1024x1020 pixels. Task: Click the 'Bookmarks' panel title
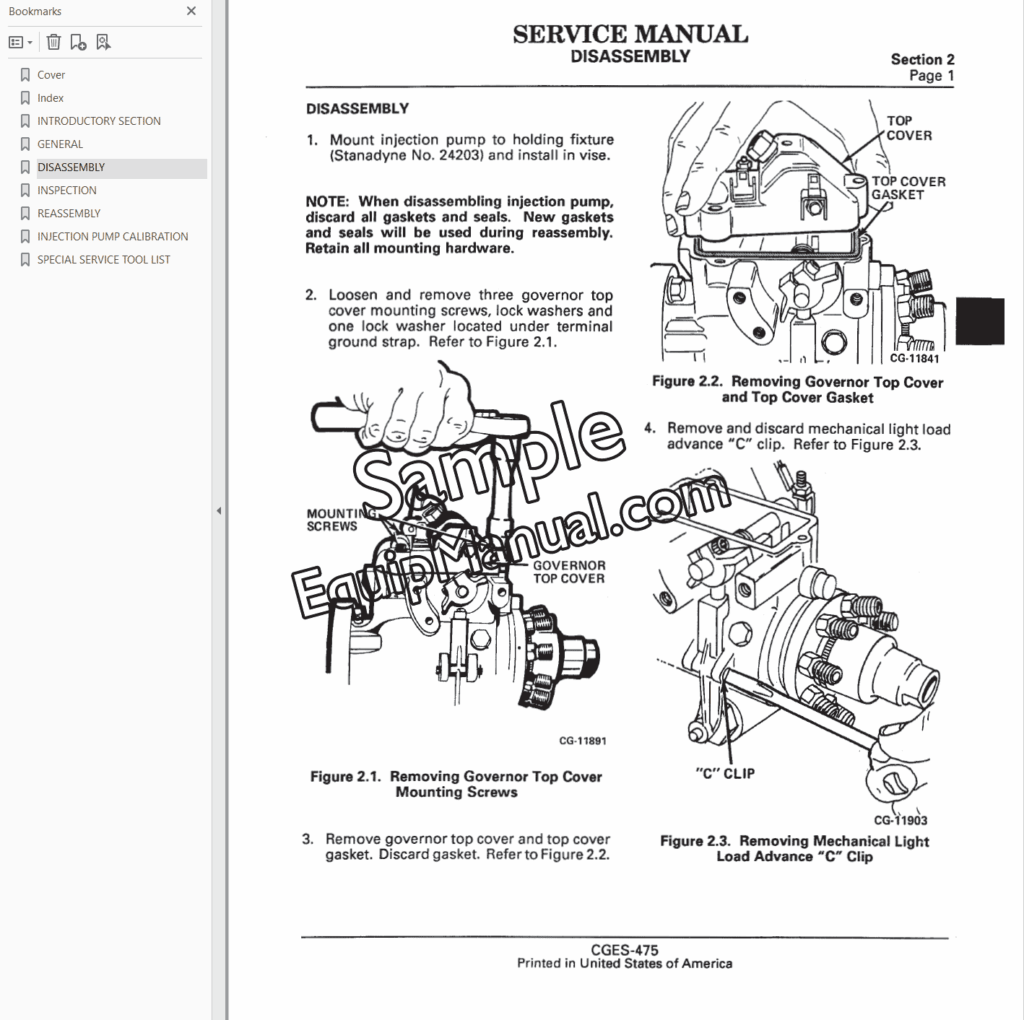pyautogui.click(x=35, y=11)
